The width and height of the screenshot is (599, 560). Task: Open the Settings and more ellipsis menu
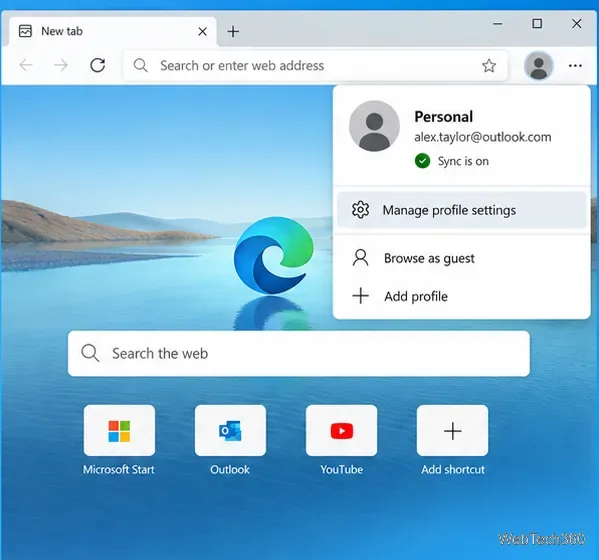575,66
